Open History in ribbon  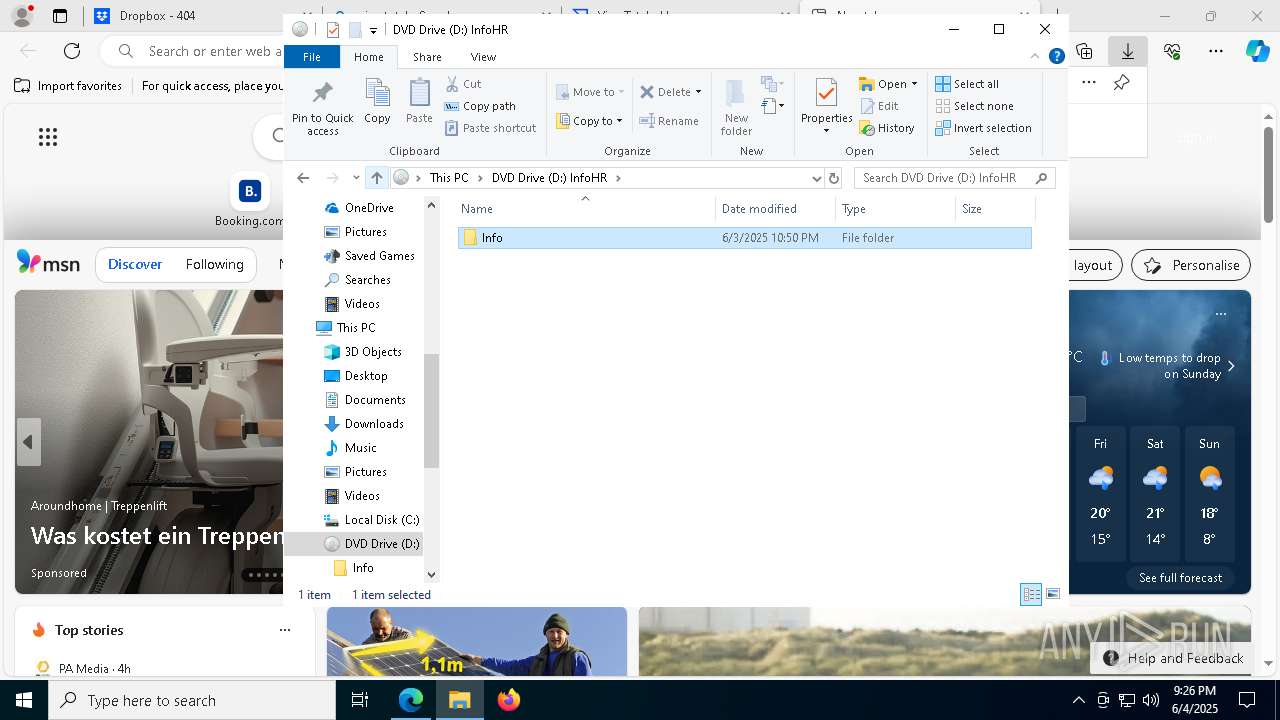click(887, 128)
